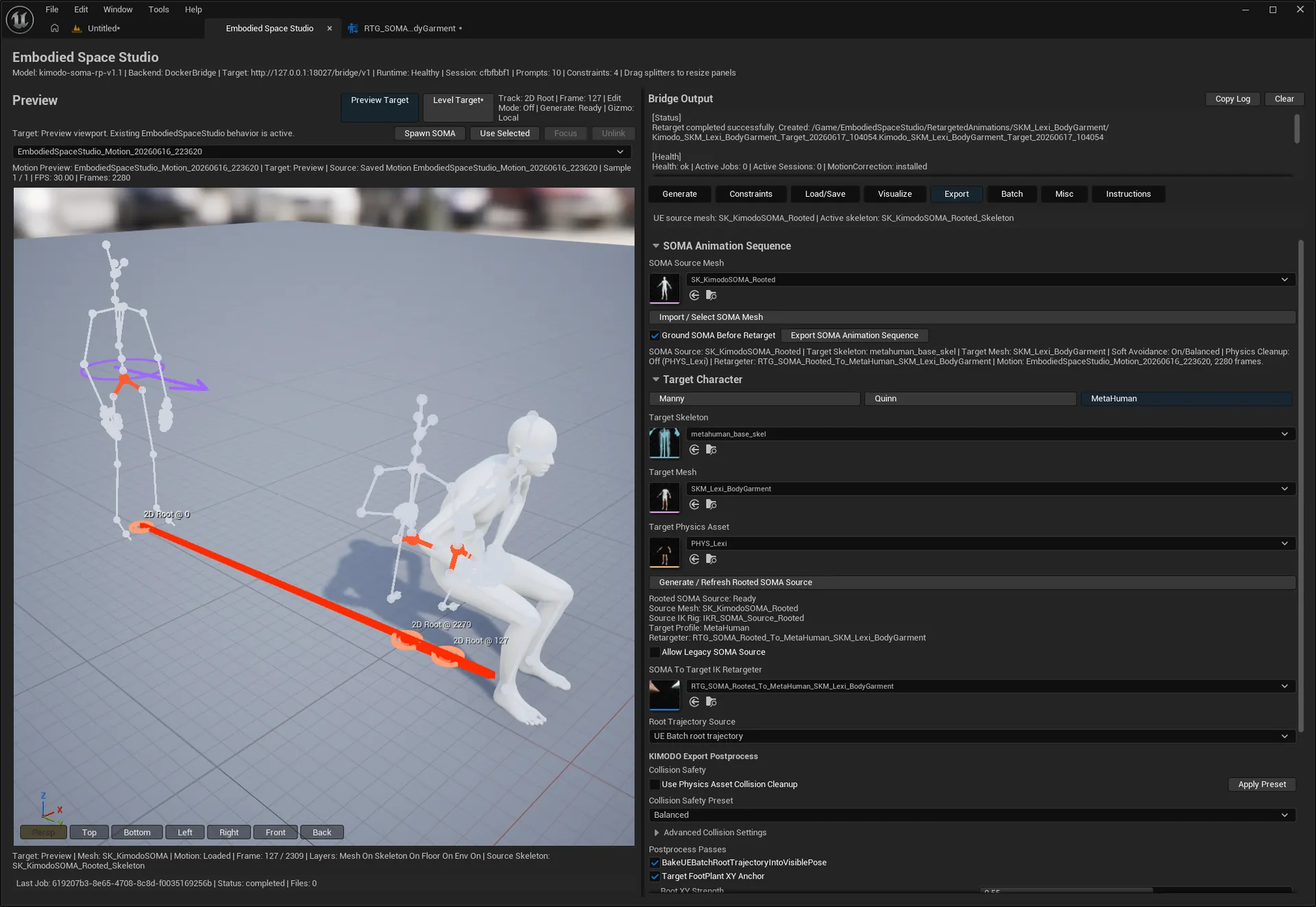Image resolution: width=1316 pixels, height=907 pixels.
Task: Use selected asset for SOMA To Target IK Retargeter
Action: pyautogui.click(x=694, y=702)
